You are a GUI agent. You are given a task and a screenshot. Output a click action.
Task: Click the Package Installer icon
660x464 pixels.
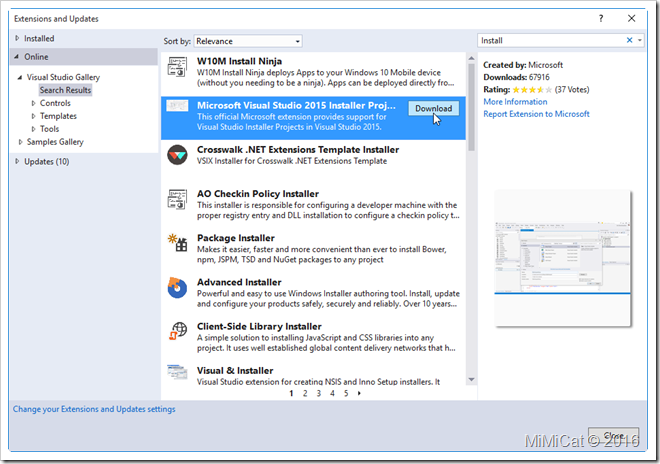click(x=177, y=243)
